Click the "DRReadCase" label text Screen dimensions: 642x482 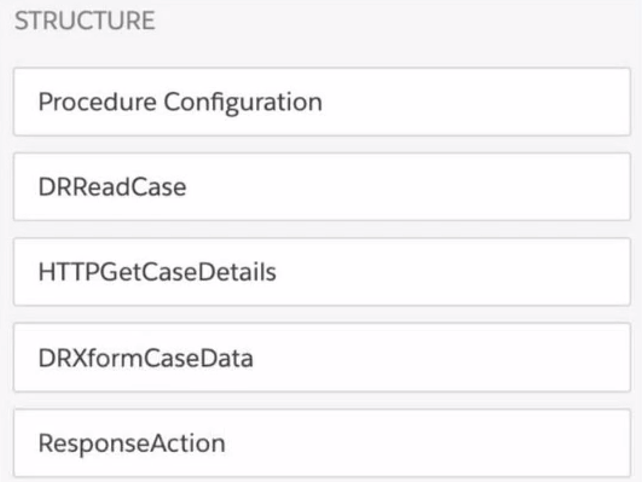[x=112, y=186]
